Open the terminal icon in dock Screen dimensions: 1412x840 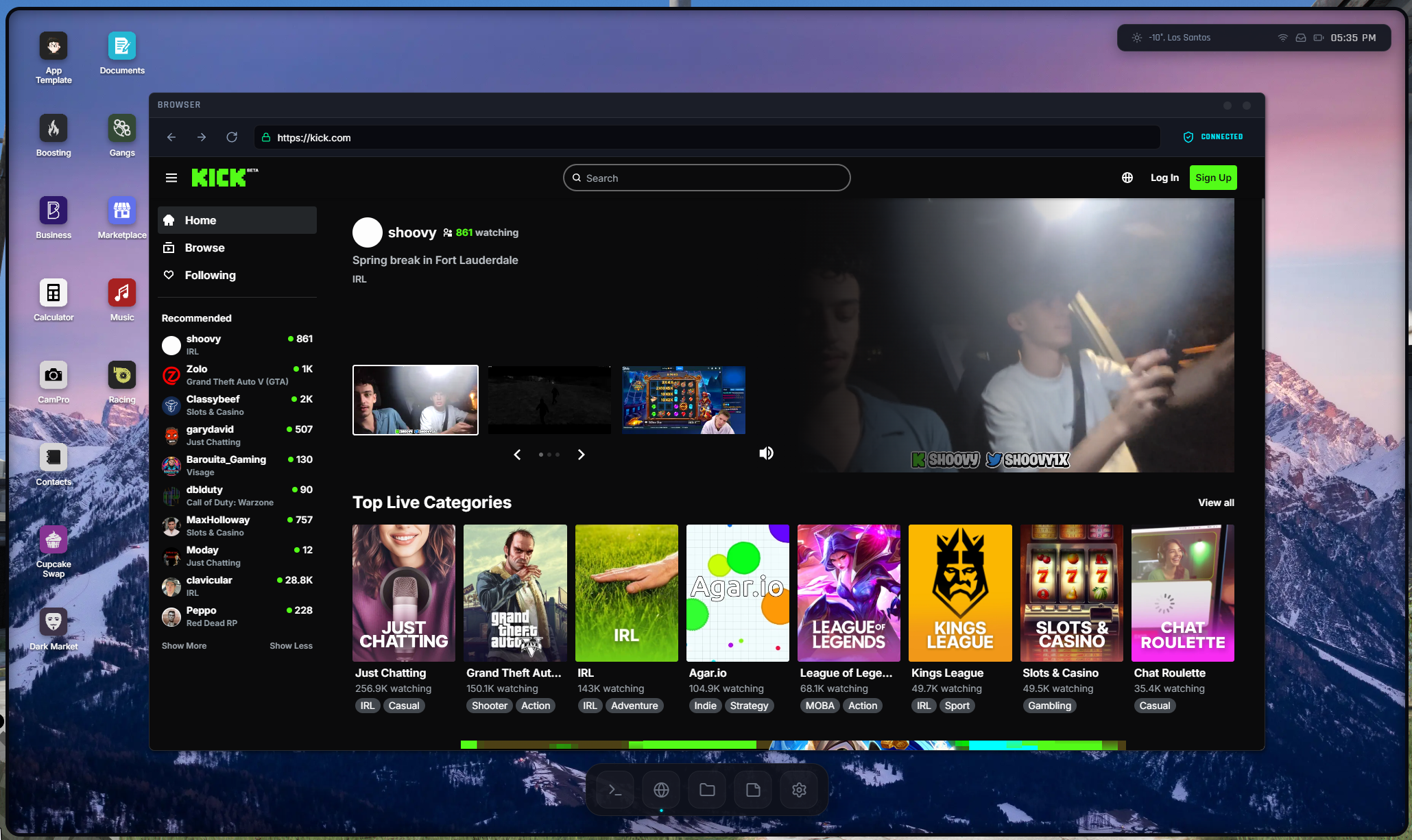pos(615,790)
